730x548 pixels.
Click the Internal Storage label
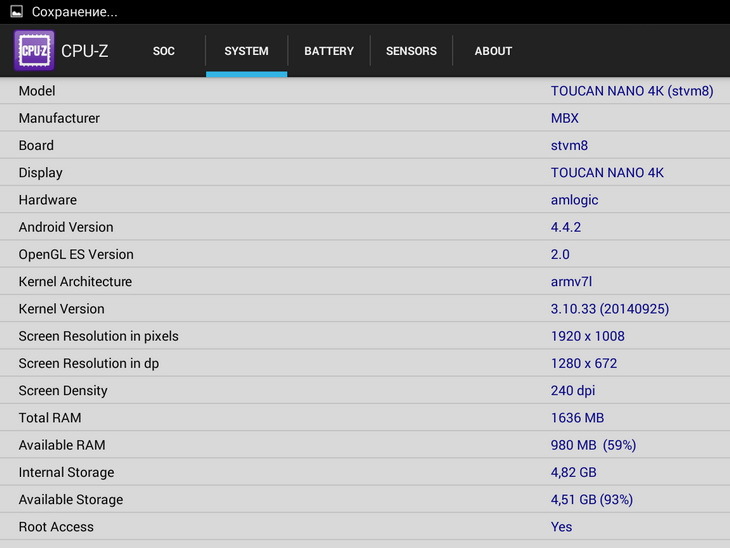pos(67,473)
